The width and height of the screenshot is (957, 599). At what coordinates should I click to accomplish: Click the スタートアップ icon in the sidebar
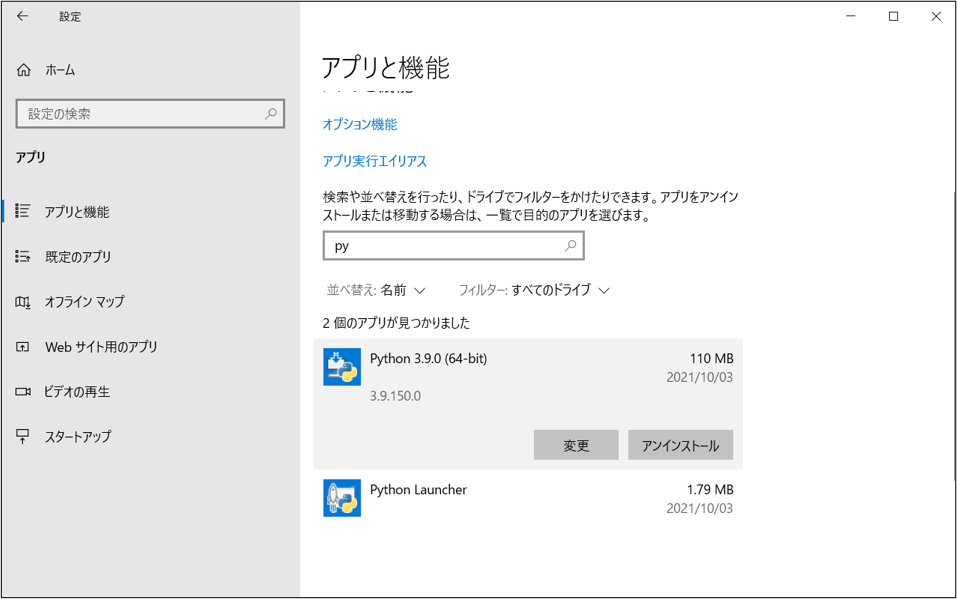(23, 437)
